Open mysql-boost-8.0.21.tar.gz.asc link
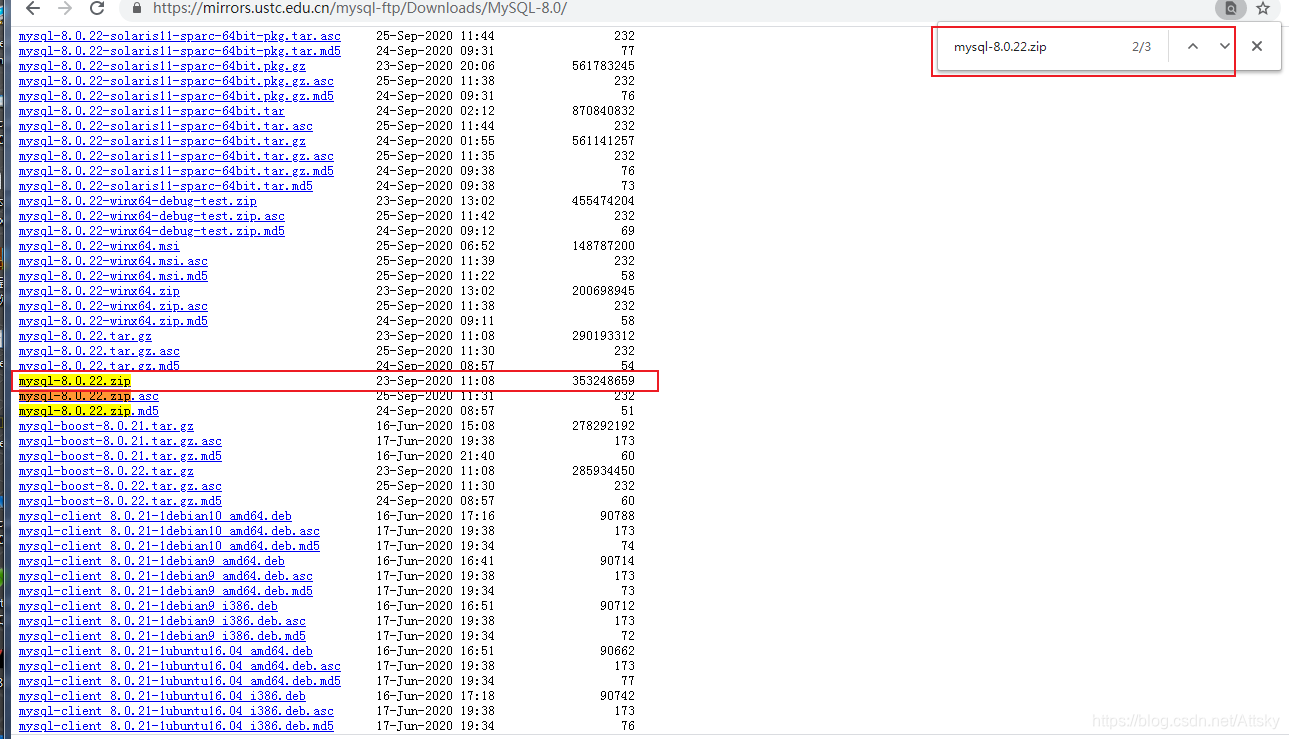1289x739 pixels. (120, 441)
